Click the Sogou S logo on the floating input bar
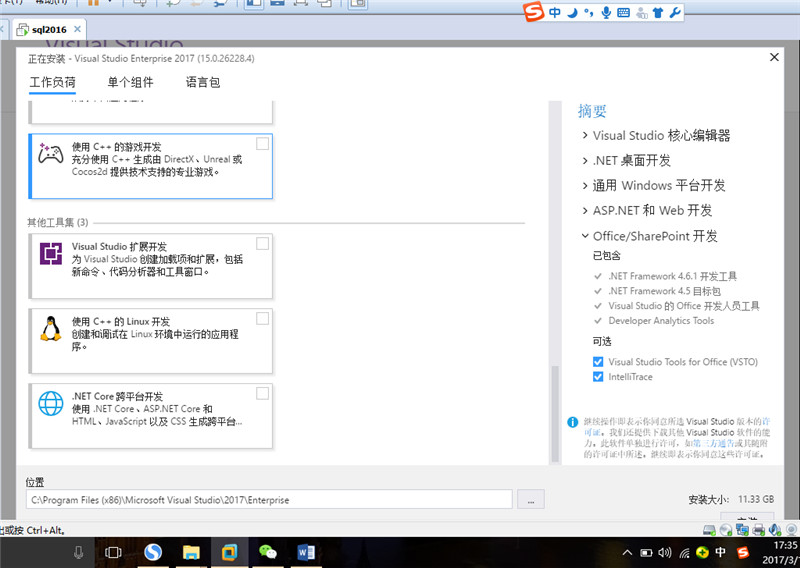 (x=534, y=12)
